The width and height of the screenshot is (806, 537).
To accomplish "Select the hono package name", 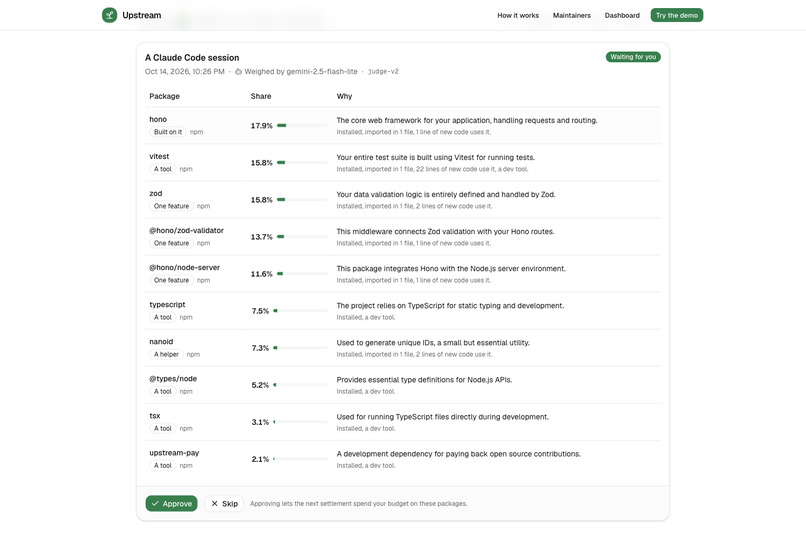I will (158, 119).
